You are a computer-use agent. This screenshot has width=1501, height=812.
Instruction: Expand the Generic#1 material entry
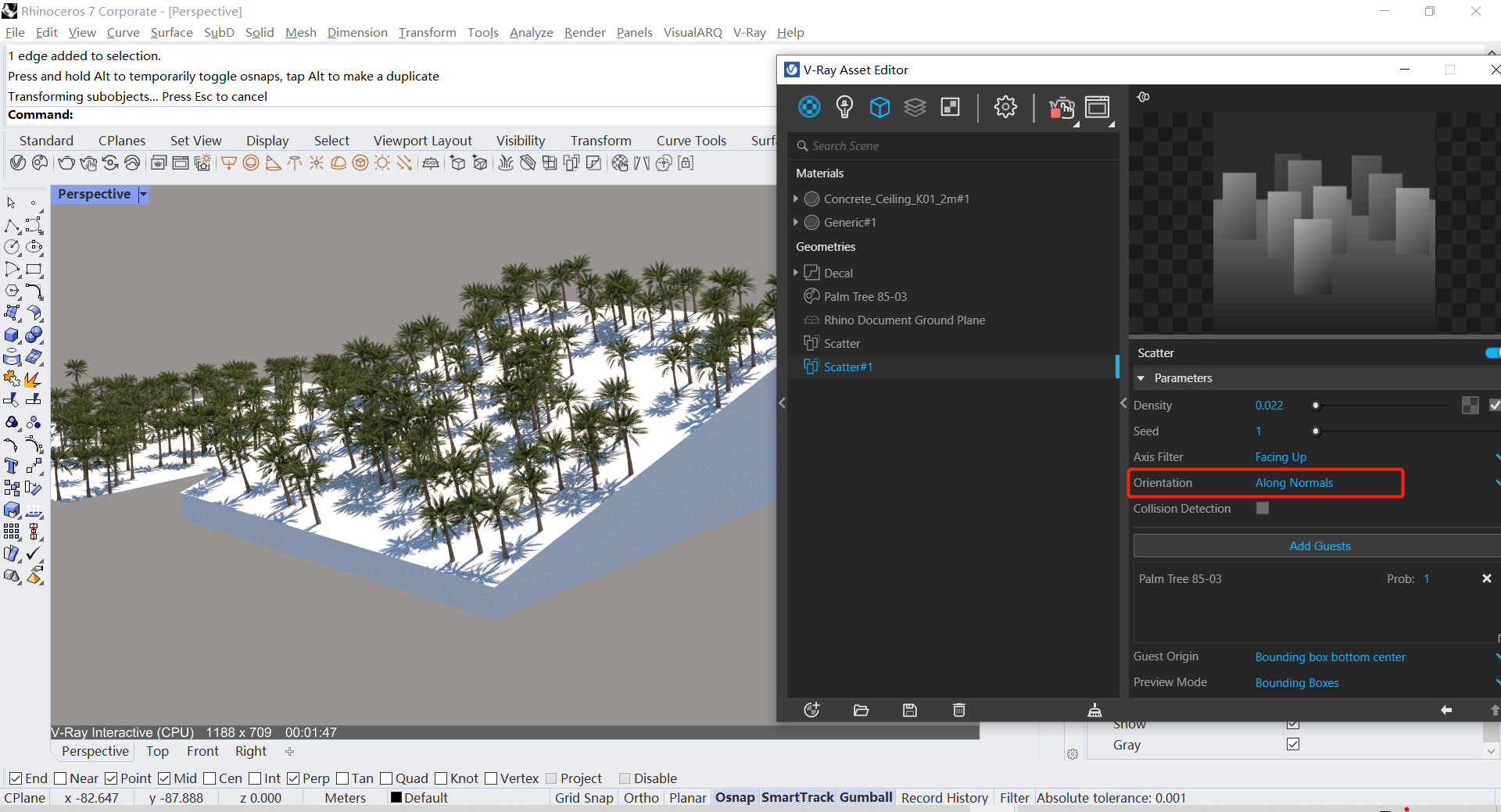[x=796, y=222]
